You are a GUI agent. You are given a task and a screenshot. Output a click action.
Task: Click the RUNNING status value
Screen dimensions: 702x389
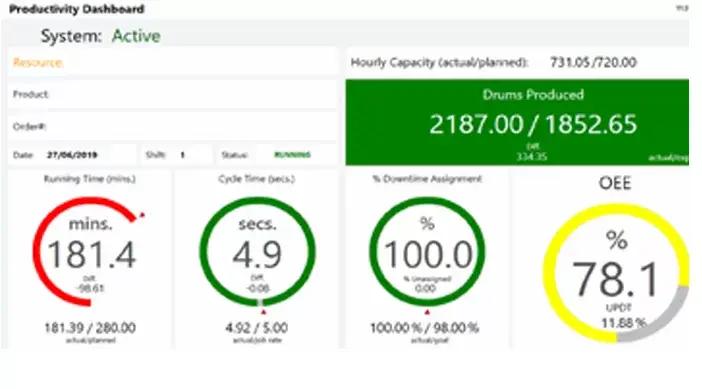click(x=292, y=155)
